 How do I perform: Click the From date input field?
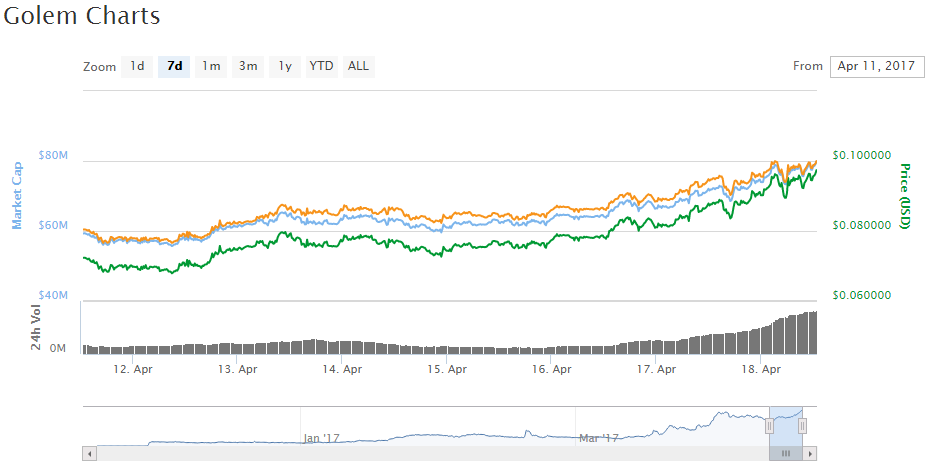coord(876,66)
